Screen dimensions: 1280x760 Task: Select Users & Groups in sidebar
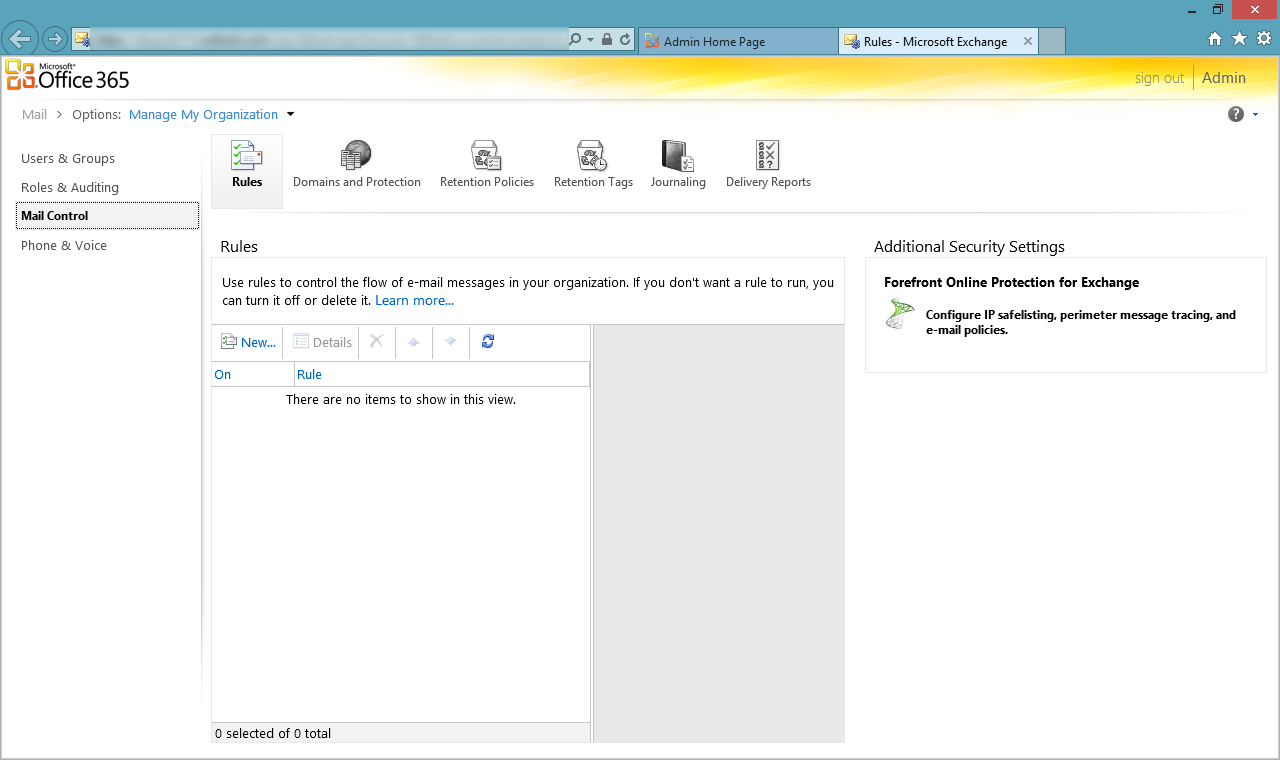68,158
